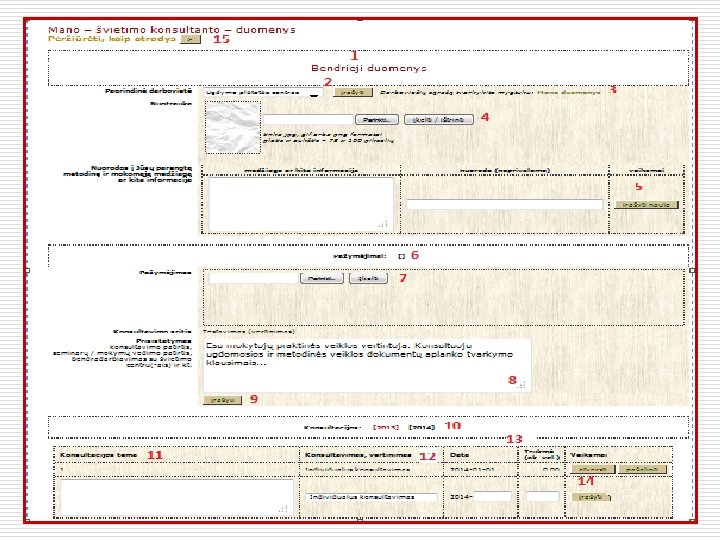Click the arrow button beside Peržiūrėti, kaip atrodys
The width and height of the screenshot is (720, 540).
click(x=190, y=39)
